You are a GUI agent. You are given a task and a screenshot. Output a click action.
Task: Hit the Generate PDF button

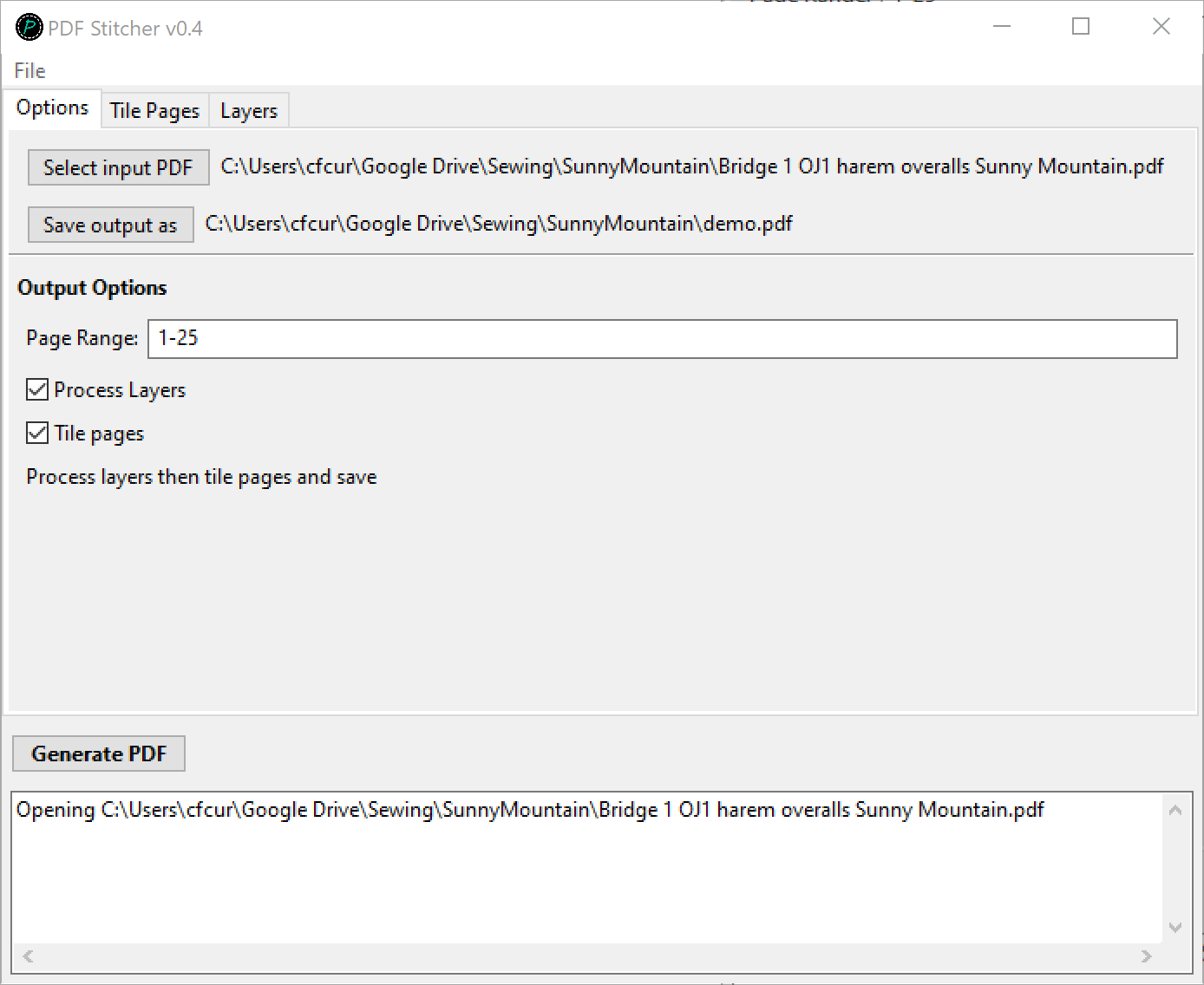(99, 753)
